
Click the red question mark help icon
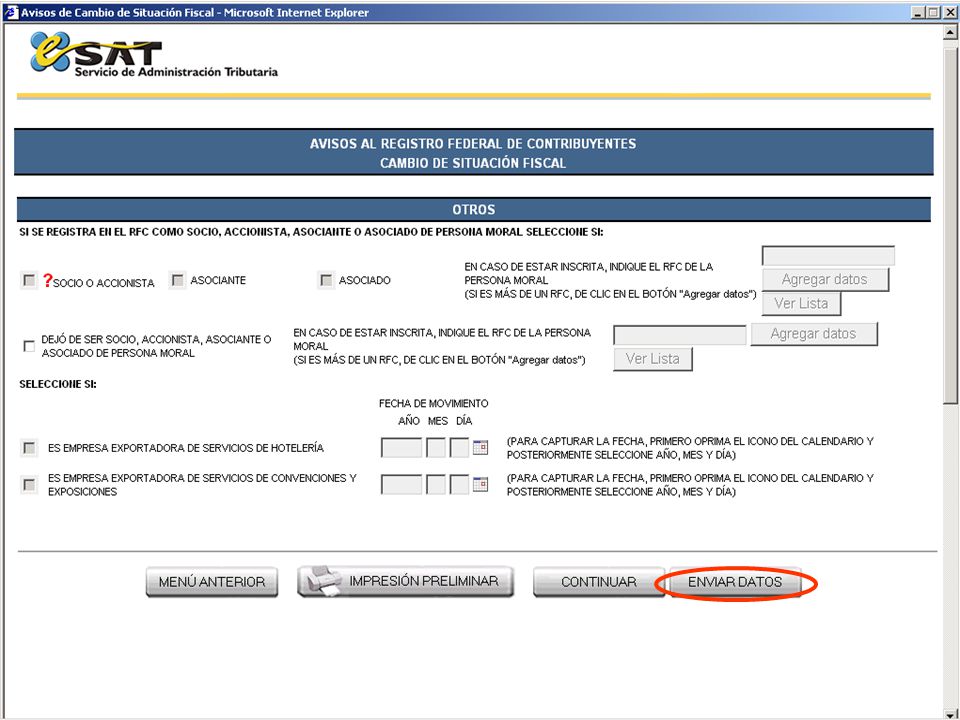pyautogui.click(x=48, y=280)
